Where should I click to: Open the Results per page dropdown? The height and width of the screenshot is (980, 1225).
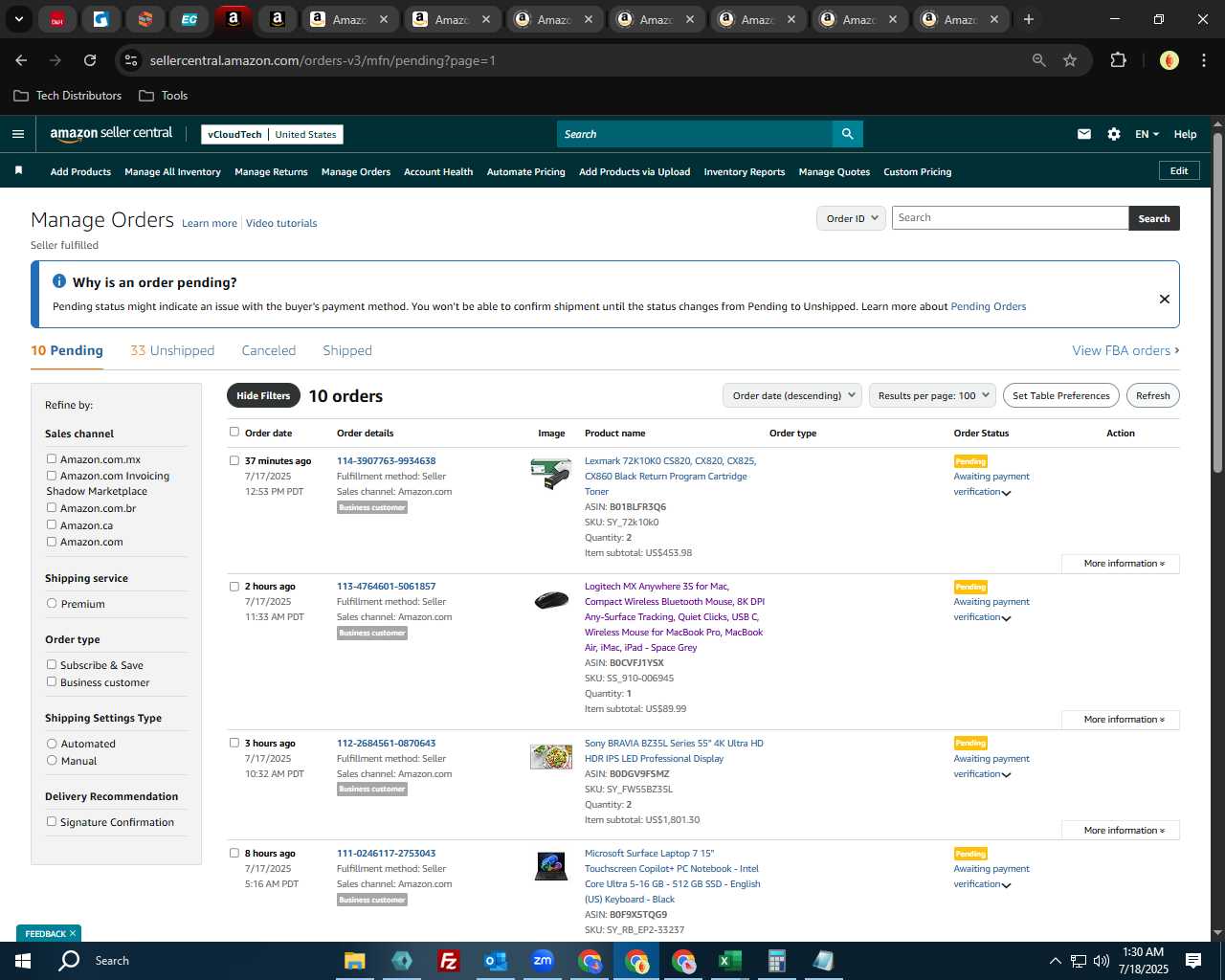[933, 395]
